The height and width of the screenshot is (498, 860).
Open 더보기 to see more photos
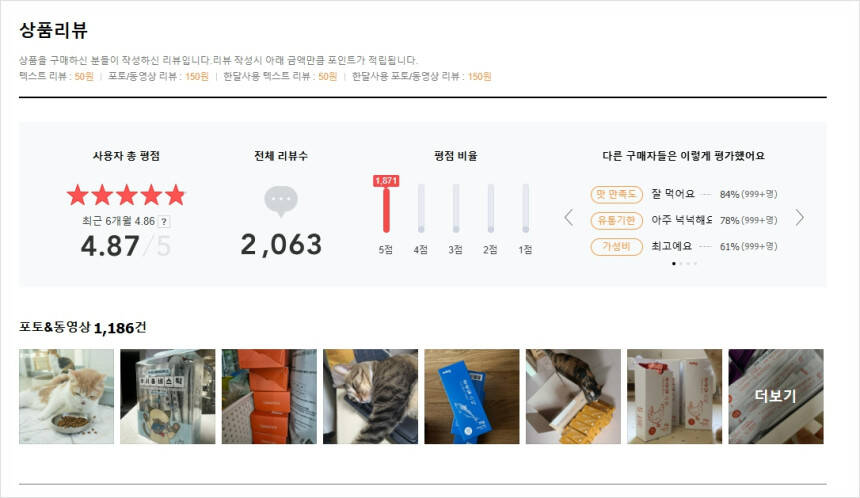click(776, 396)
